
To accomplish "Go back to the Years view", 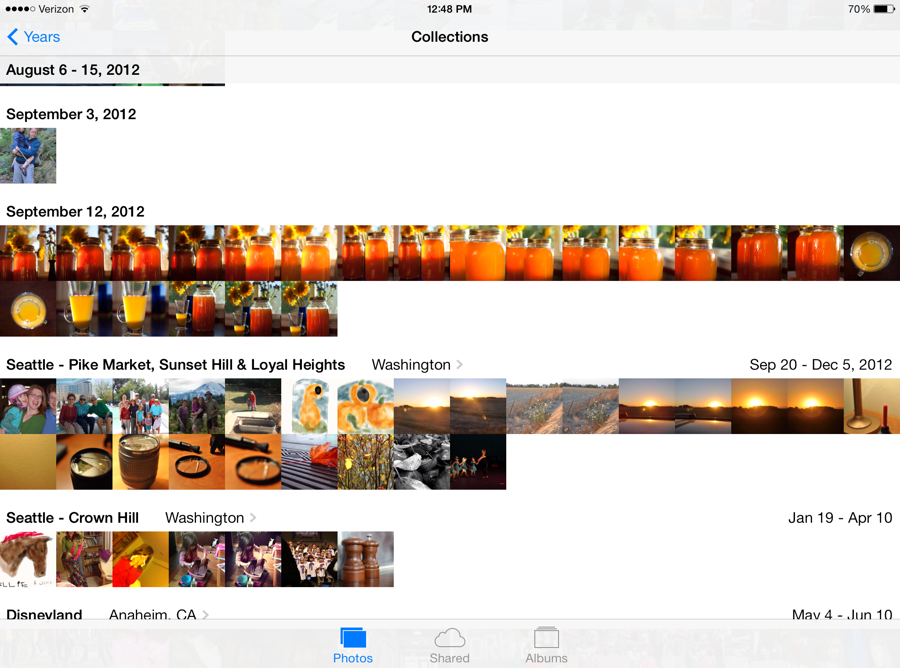I will coord(33,37).
